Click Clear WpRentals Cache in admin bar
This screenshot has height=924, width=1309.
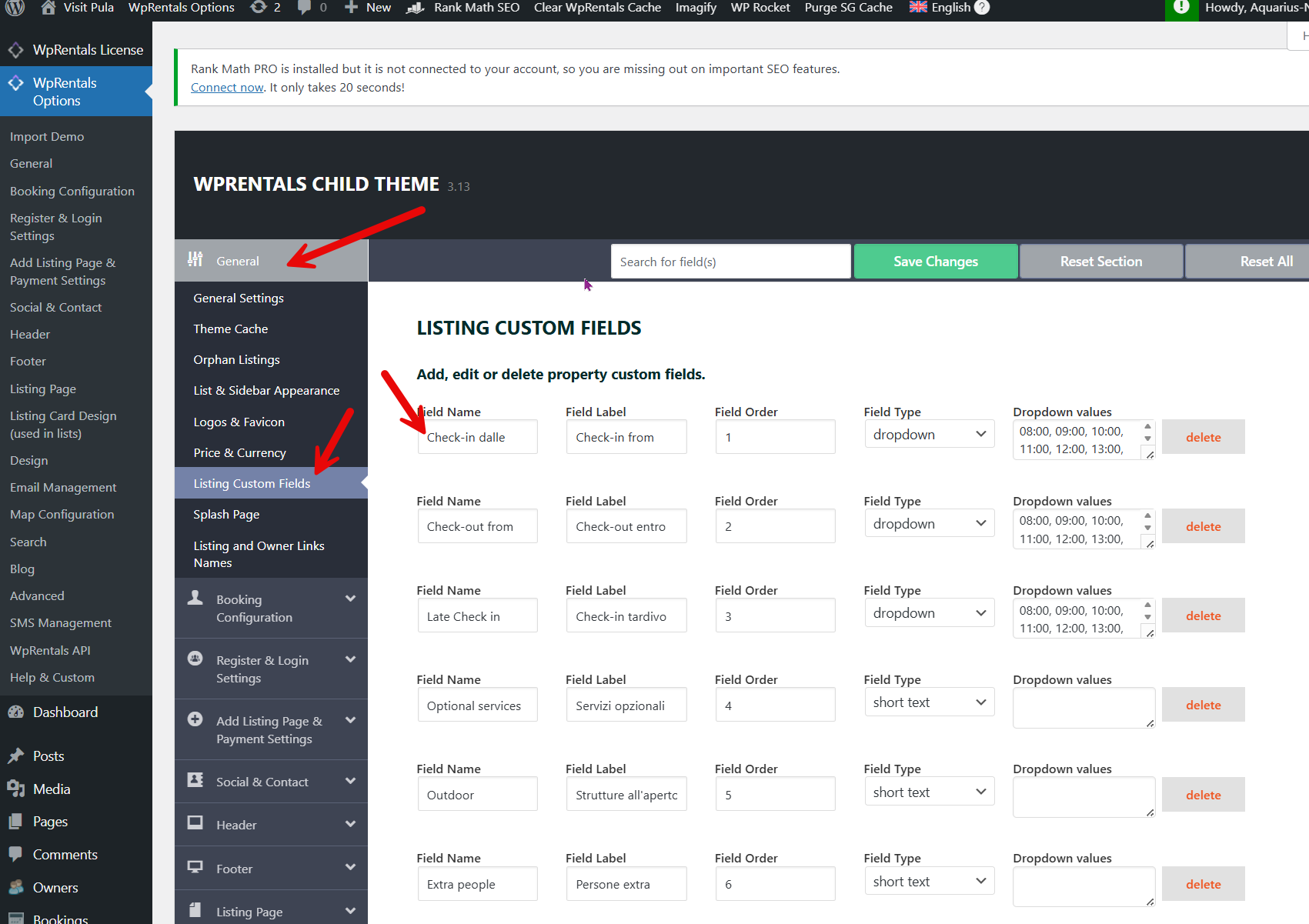pos(597,8)
